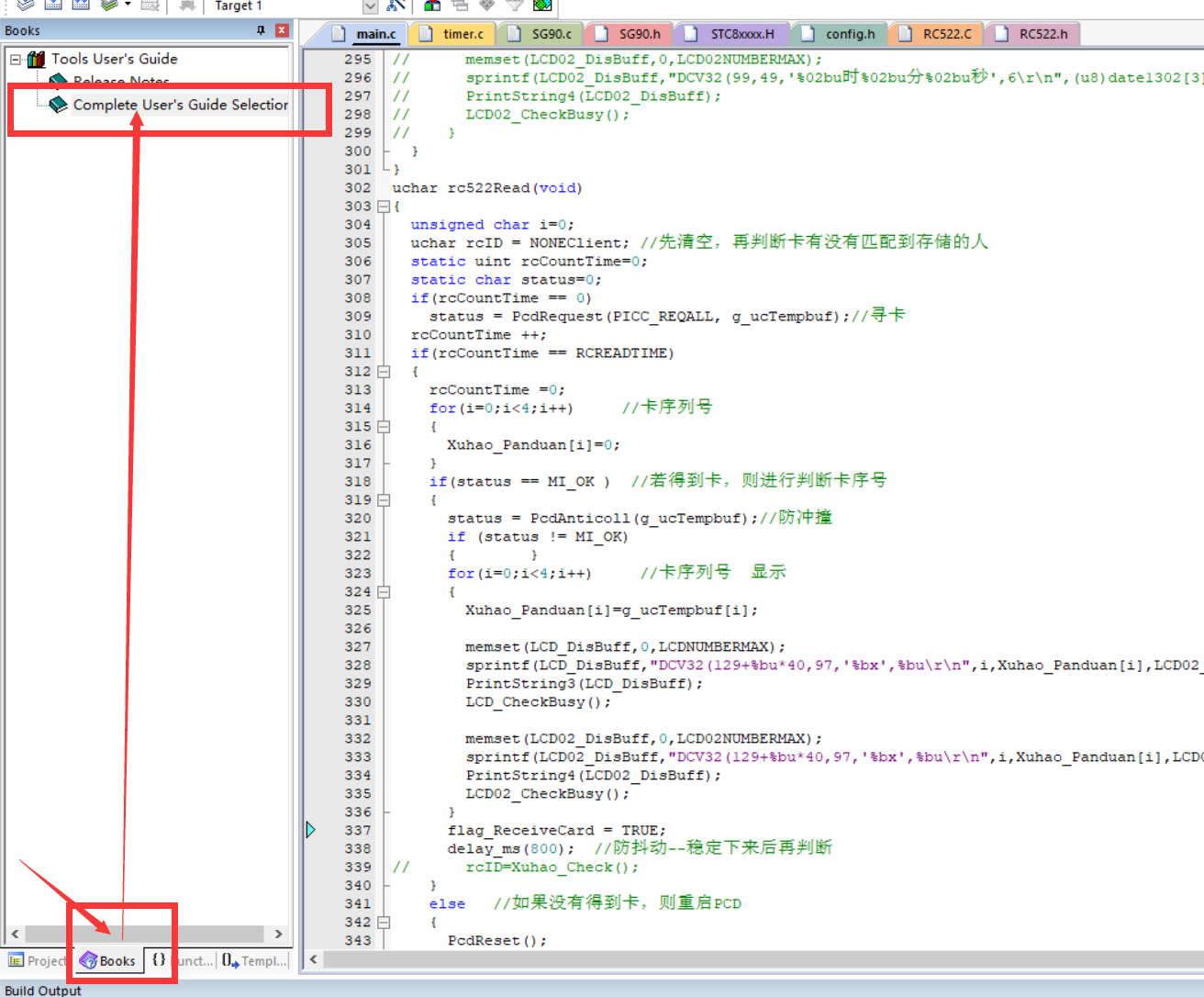
Task: Open the Target 1 selection dropdown
Action: pyautogui.click(x=370, y=6)
